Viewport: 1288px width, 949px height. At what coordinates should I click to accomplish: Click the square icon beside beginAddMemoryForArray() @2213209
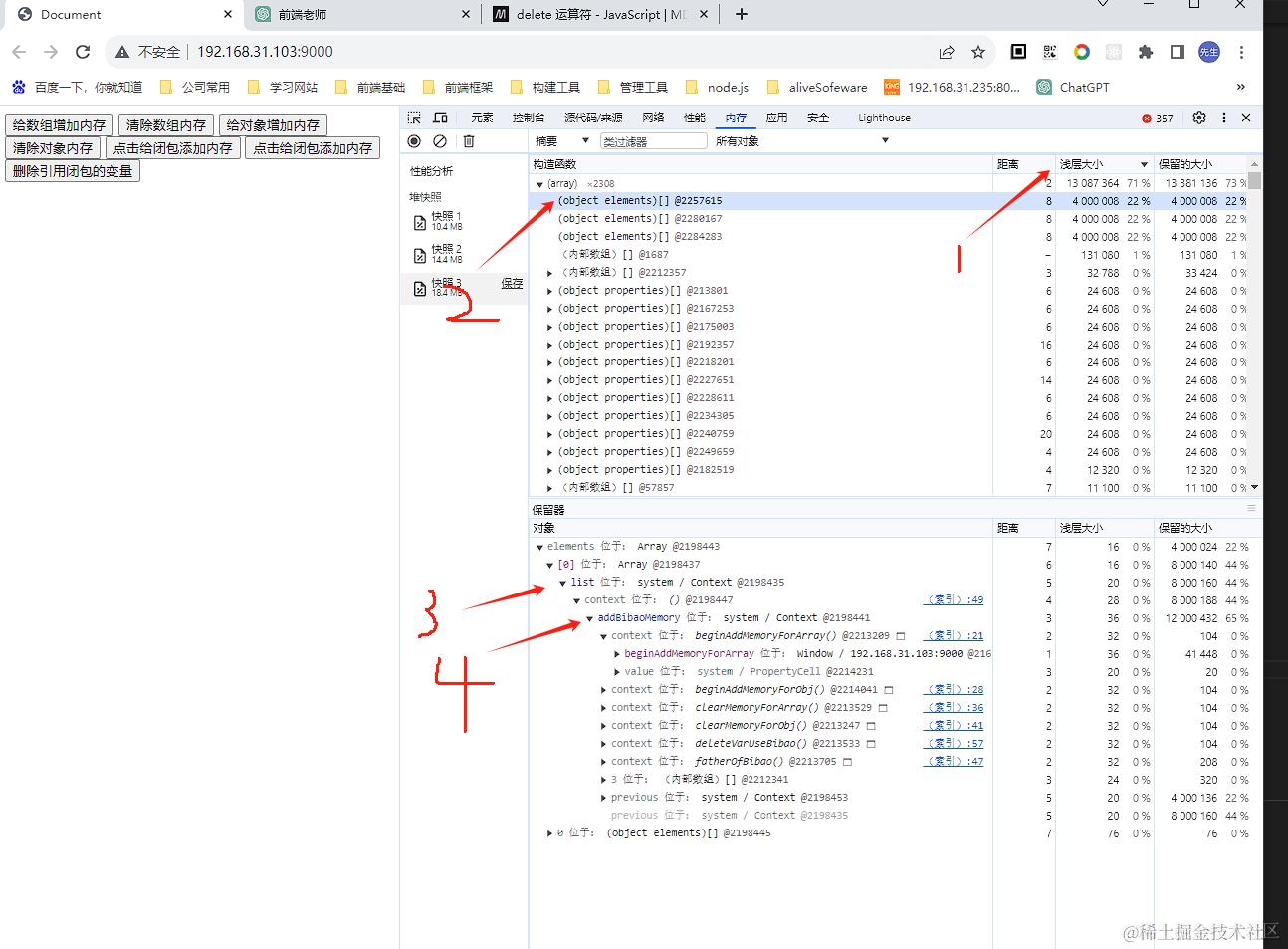pyautogui.click(x=901, y=635)
